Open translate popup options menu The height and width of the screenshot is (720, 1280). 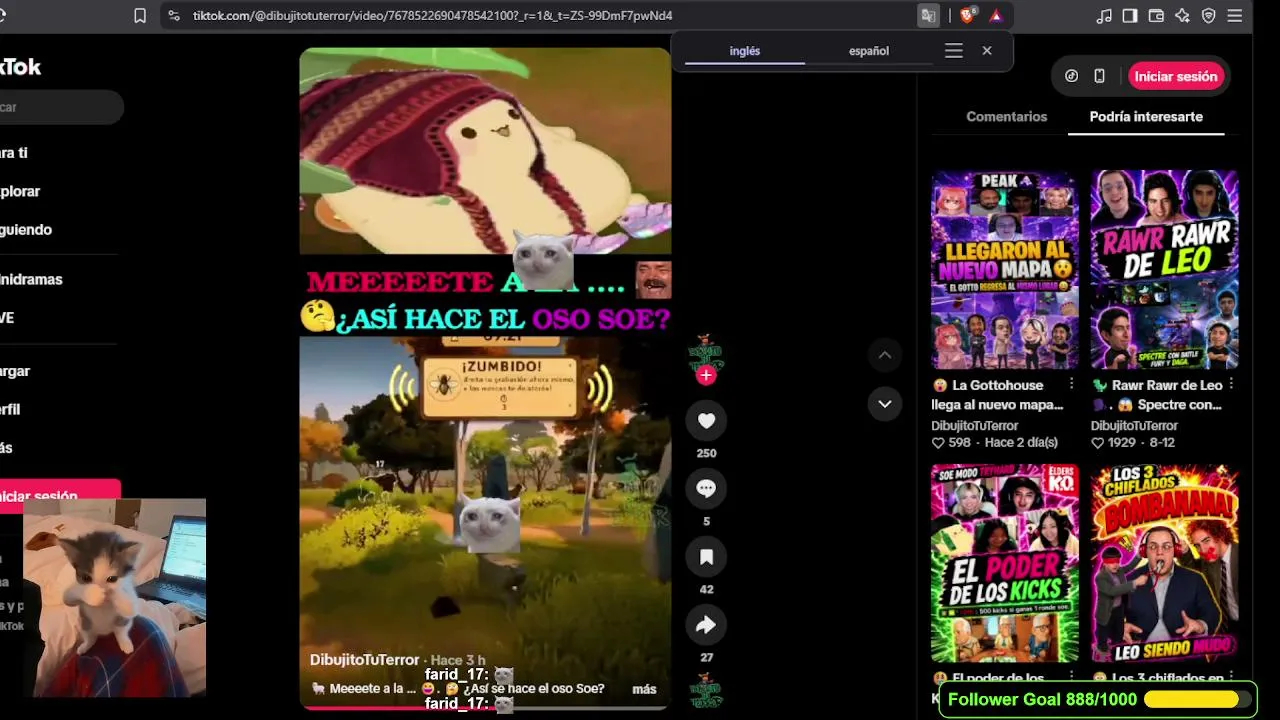(954, 51)
